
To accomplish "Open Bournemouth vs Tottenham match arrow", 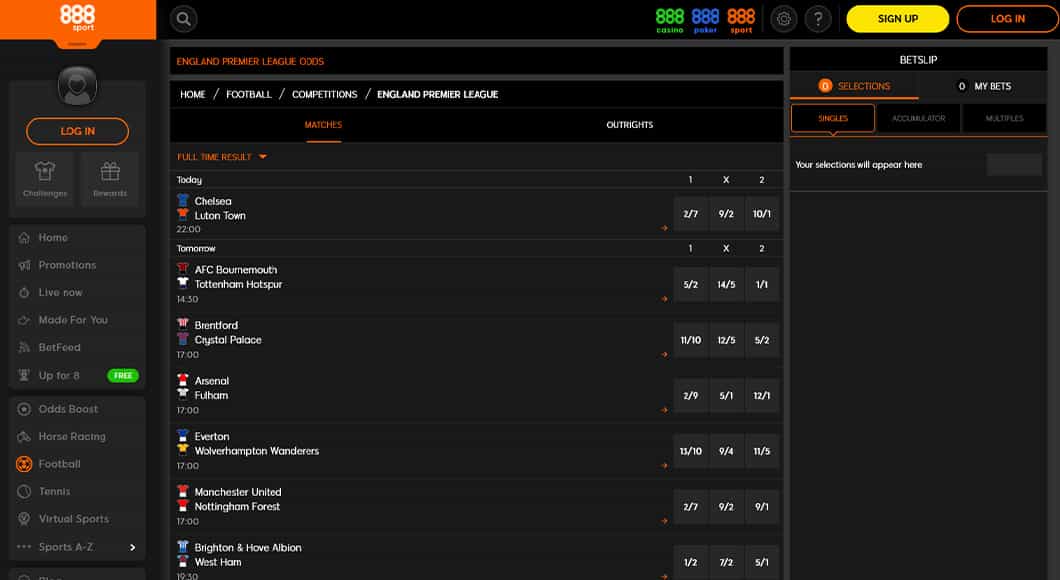I will (664, 299).
